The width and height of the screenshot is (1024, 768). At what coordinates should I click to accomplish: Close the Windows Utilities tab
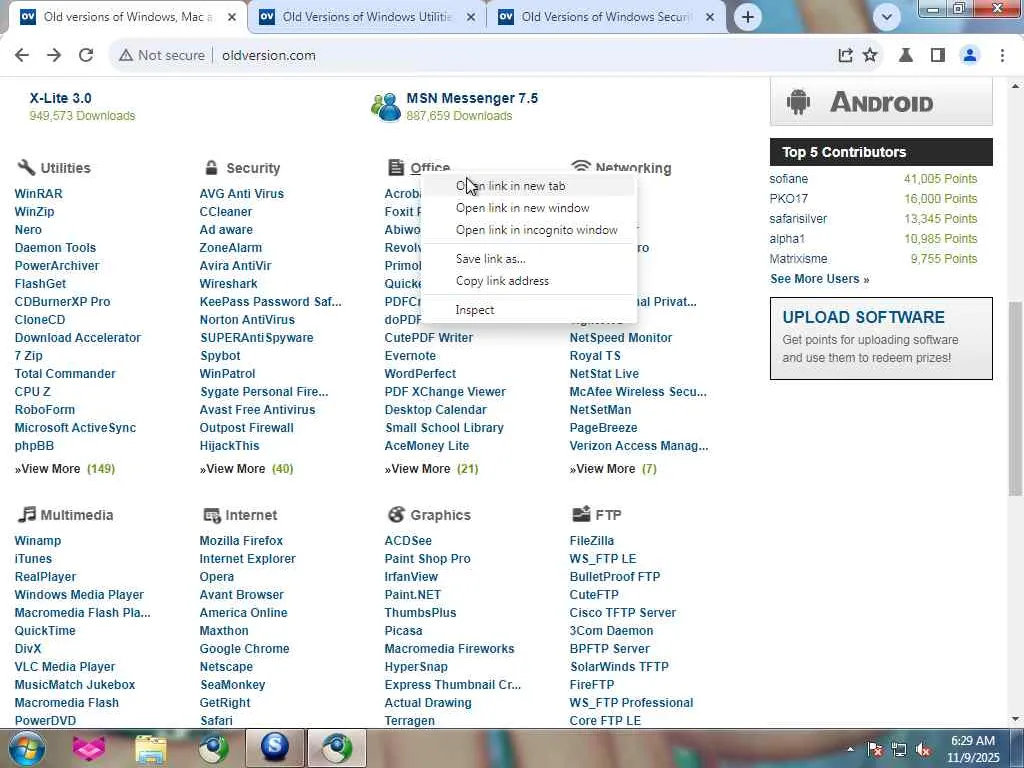pos(471,17)
